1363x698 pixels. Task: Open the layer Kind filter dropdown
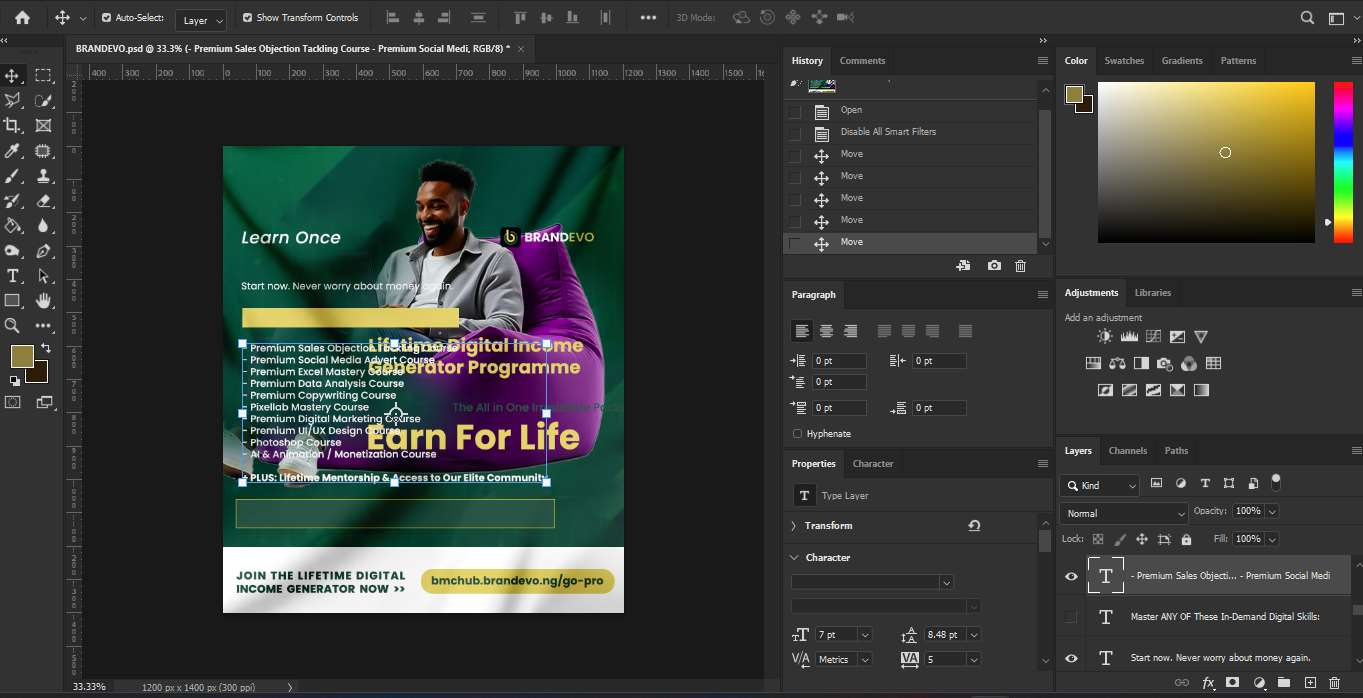pos(1100,485)
